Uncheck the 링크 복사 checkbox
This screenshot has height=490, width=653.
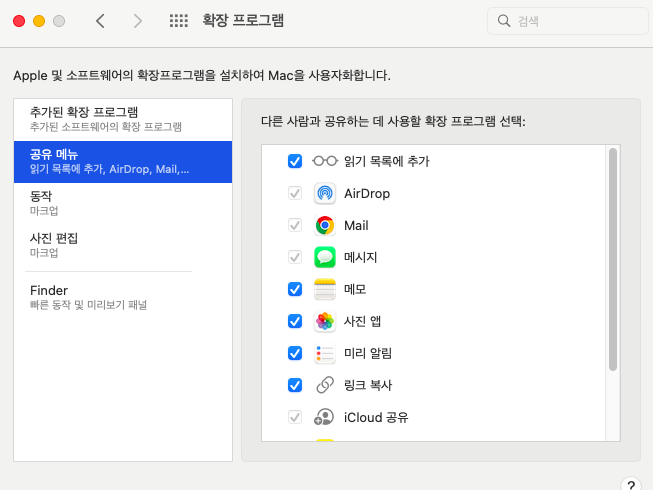[295, 385]
